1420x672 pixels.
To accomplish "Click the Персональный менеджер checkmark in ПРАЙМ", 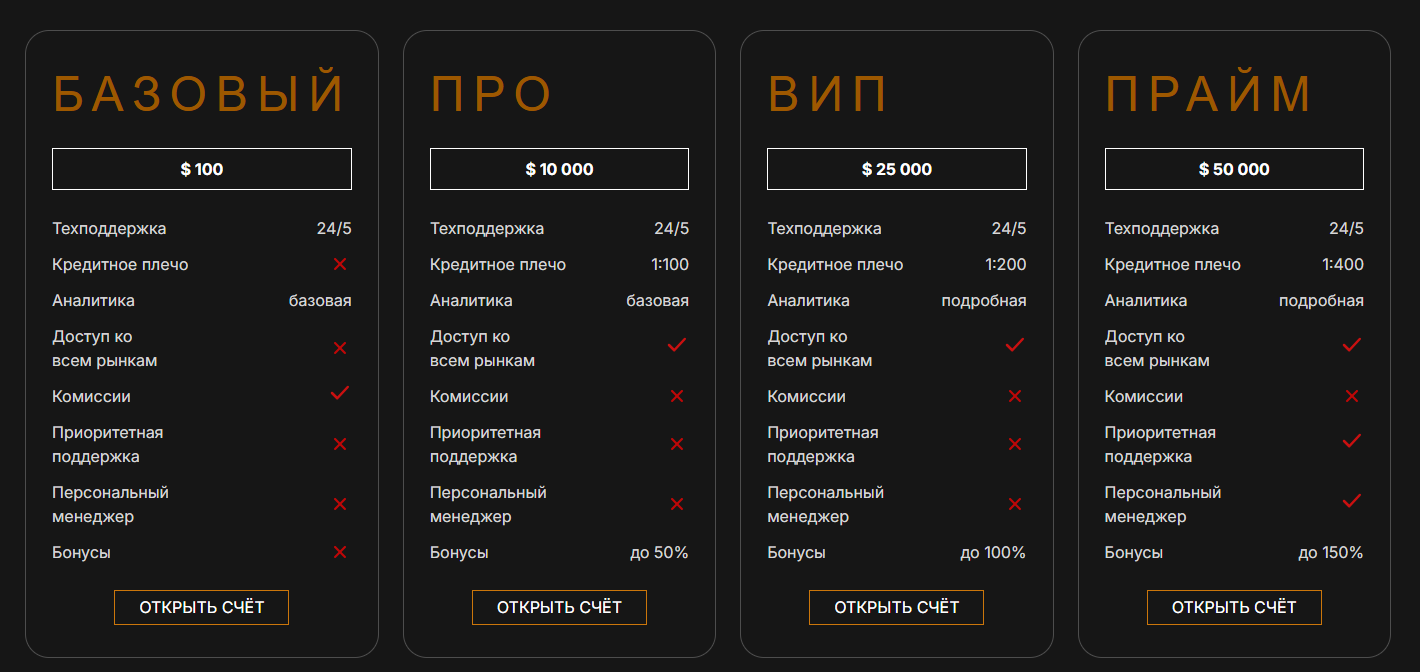I will click(1352, 500).
